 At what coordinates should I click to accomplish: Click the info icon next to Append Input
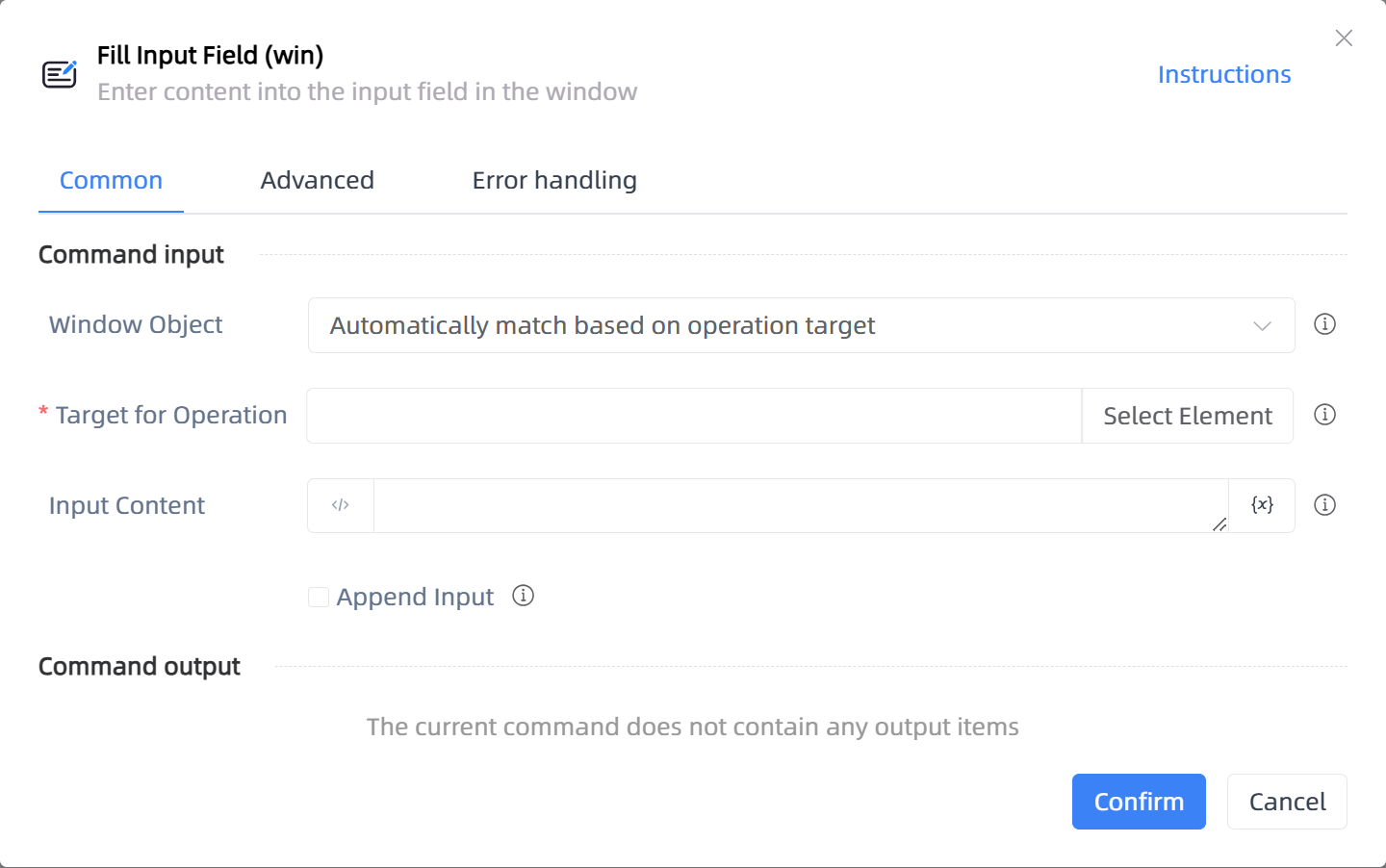[x=523, y=596]
